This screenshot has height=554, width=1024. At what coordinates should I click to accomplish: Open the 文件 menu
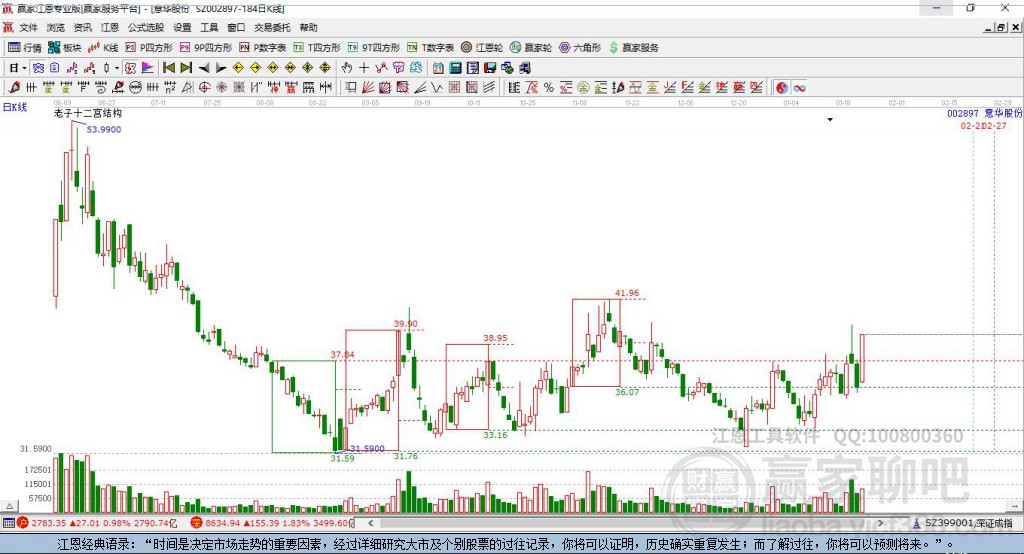pos(28,27)
